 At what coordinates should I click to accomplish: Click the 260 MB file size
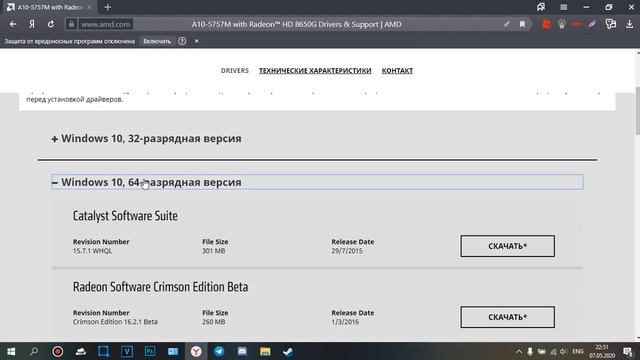(x=213, y=322)
